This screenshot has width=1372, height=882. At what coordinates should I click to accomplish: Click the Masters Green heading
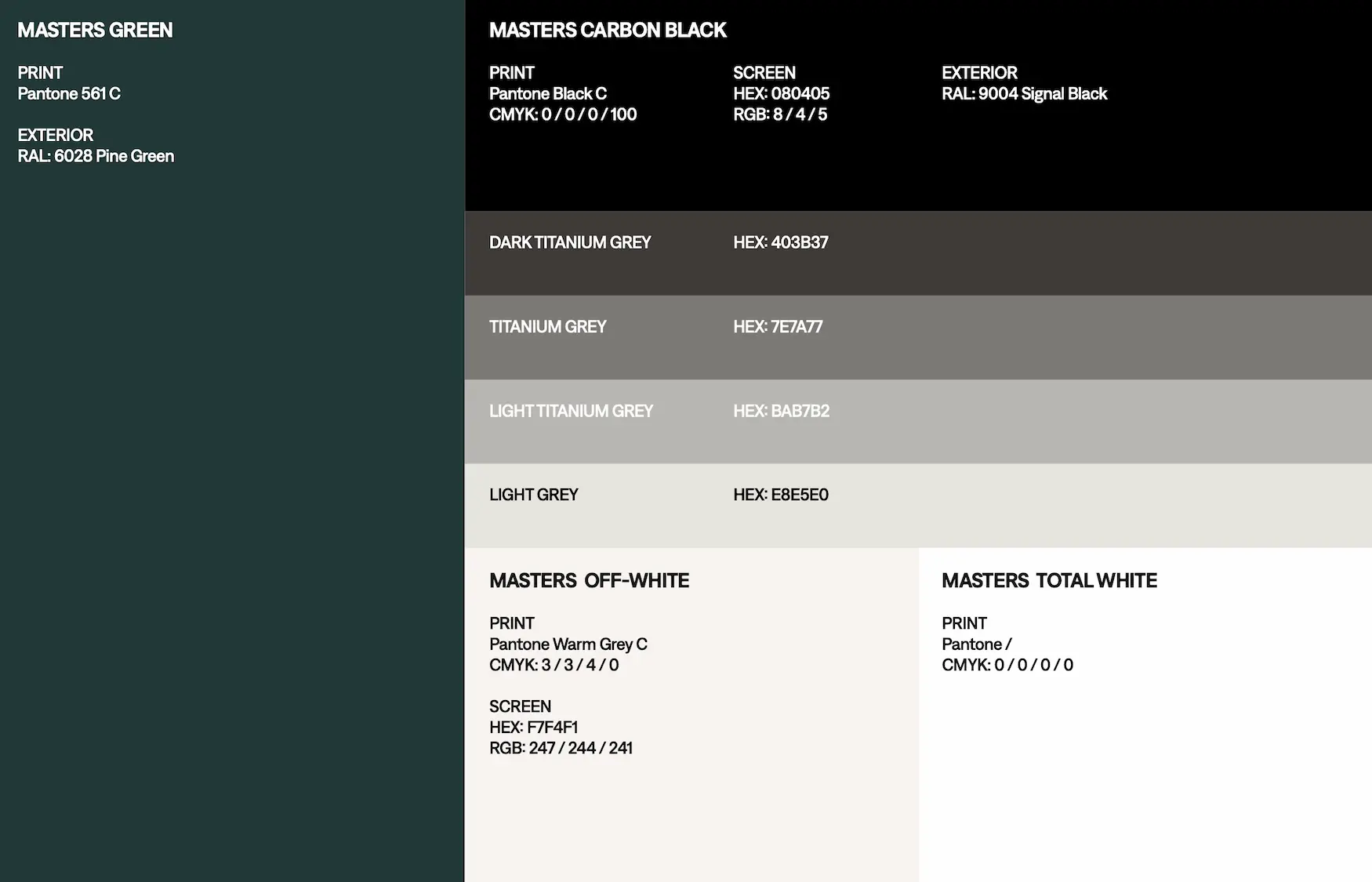pyautogui.click(x=95, y=31)
